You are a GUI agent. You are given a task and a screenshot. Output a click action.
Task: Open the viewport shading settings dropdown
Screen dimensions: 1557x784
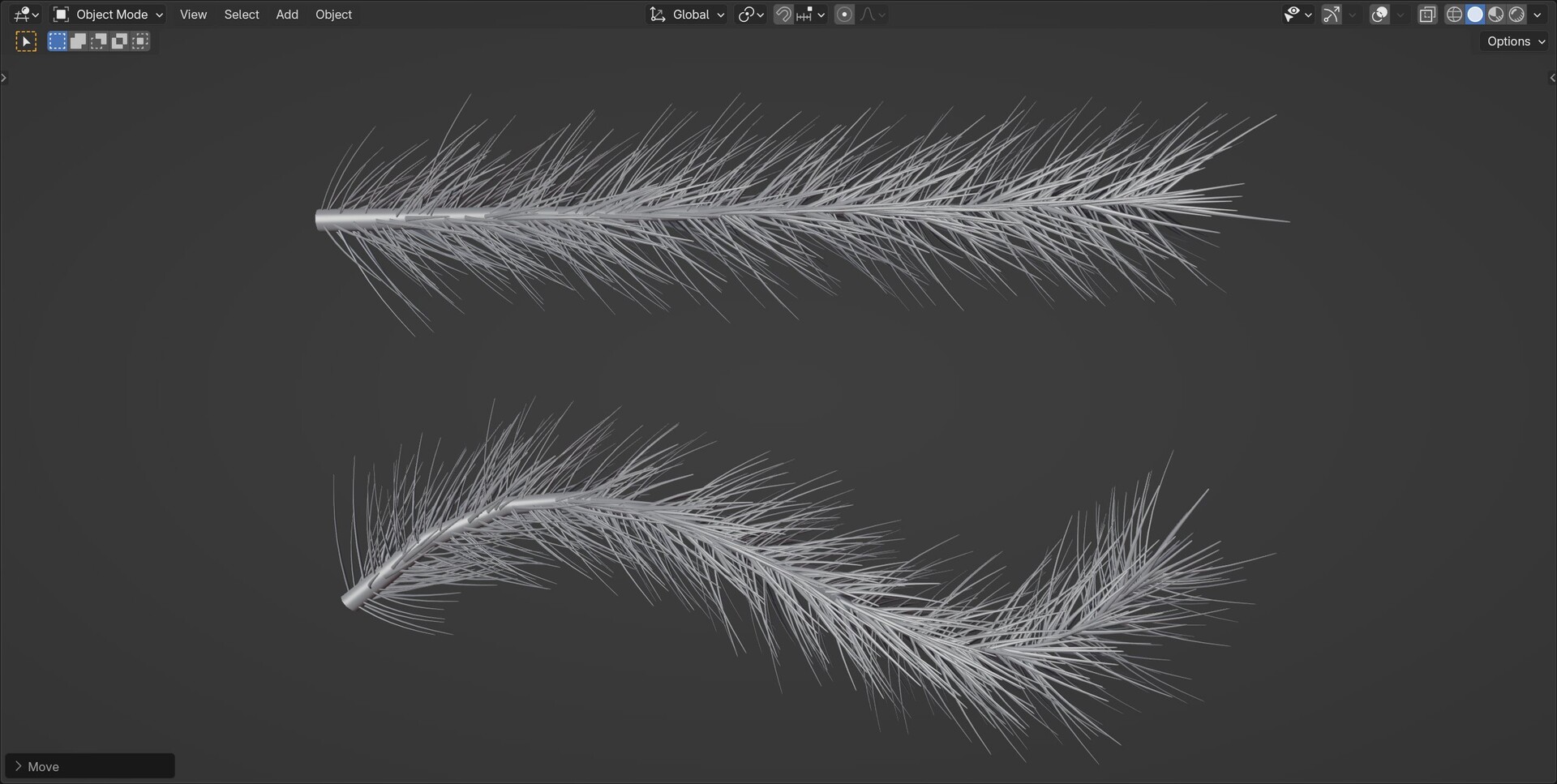click(x=1538, y=14)
